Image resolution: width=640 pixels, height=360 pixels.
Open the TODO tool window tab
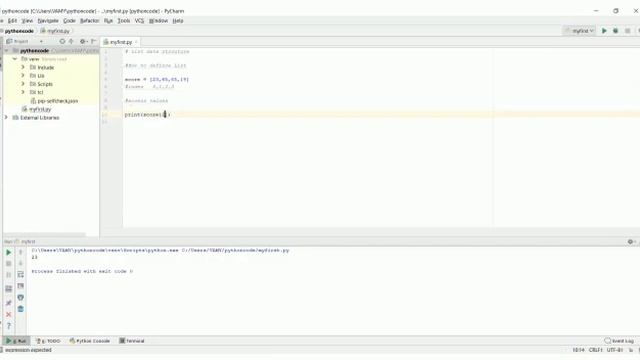pos(48,341)
